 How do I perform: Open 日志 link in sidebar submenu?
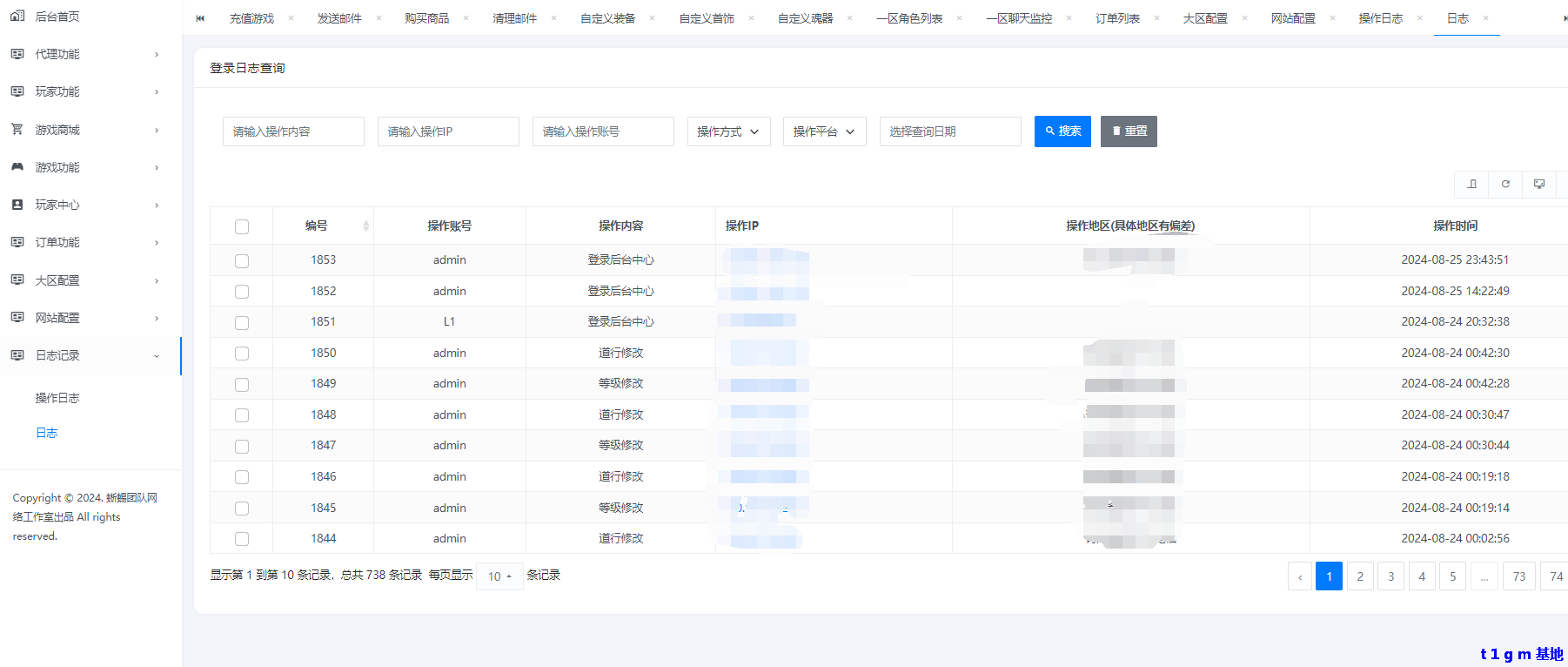46,433
